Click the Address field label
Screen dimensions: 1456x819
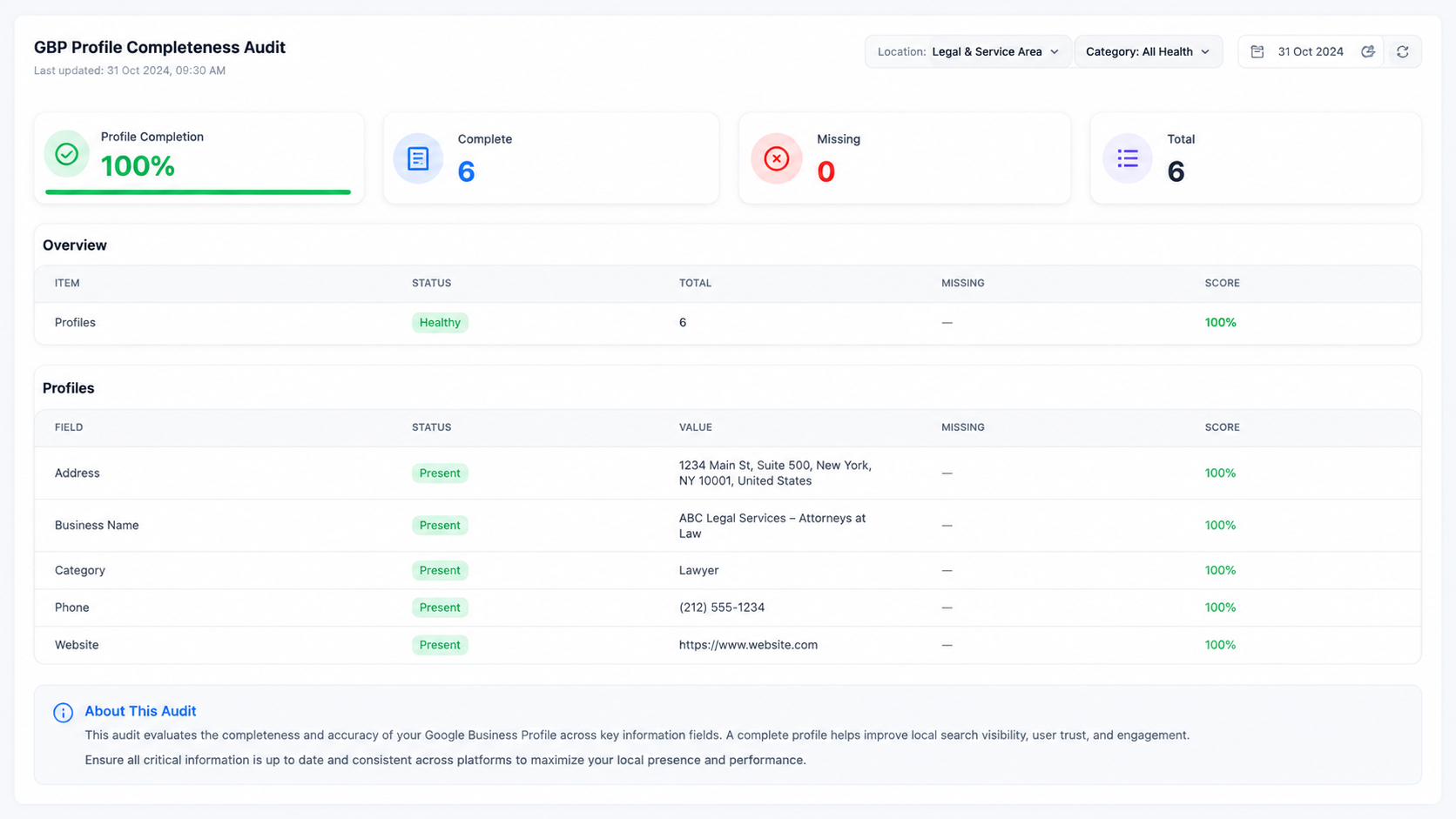(78, 473)
